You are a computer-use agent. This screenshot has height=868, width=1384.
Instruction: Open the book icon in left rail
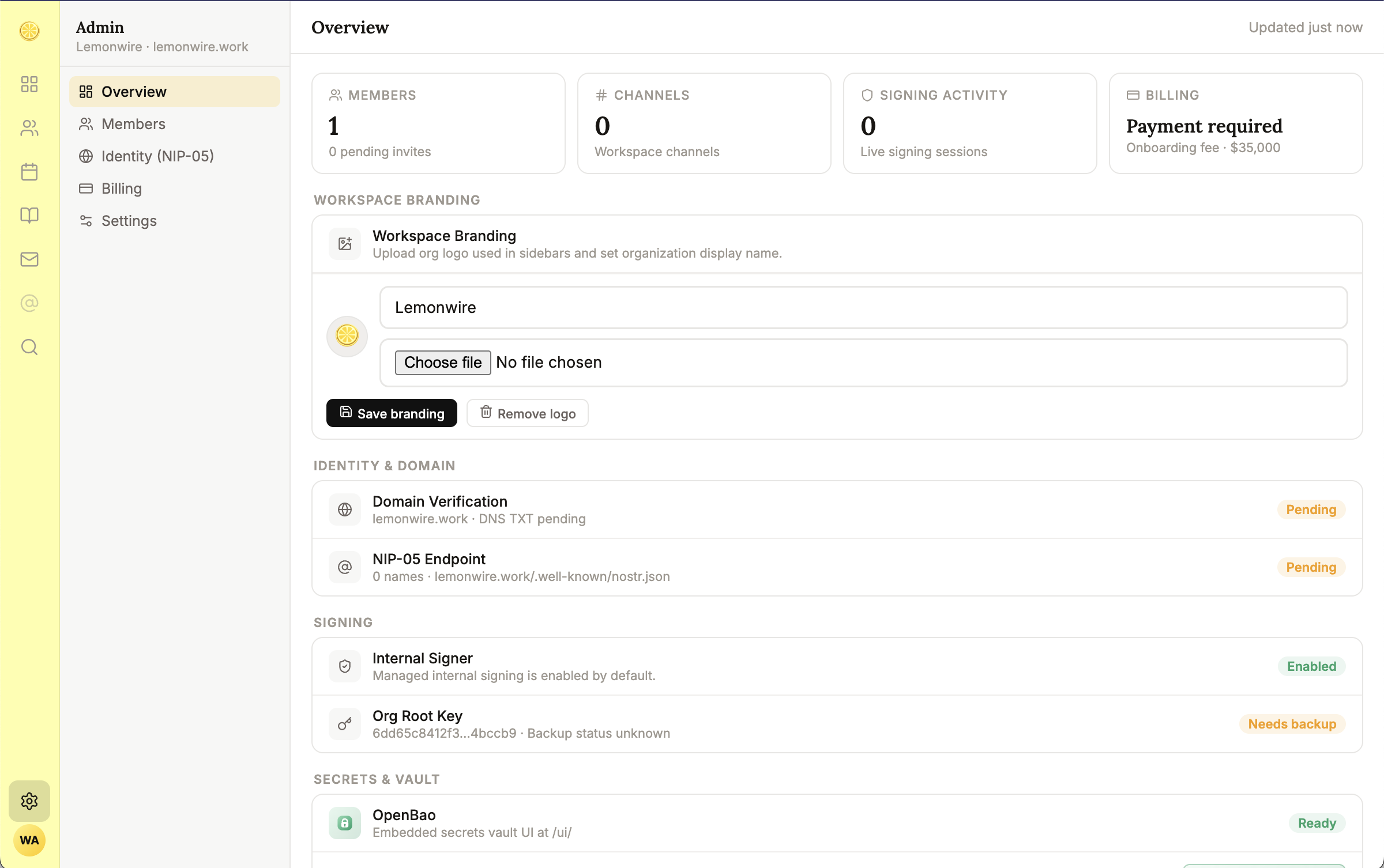point(29,216)
